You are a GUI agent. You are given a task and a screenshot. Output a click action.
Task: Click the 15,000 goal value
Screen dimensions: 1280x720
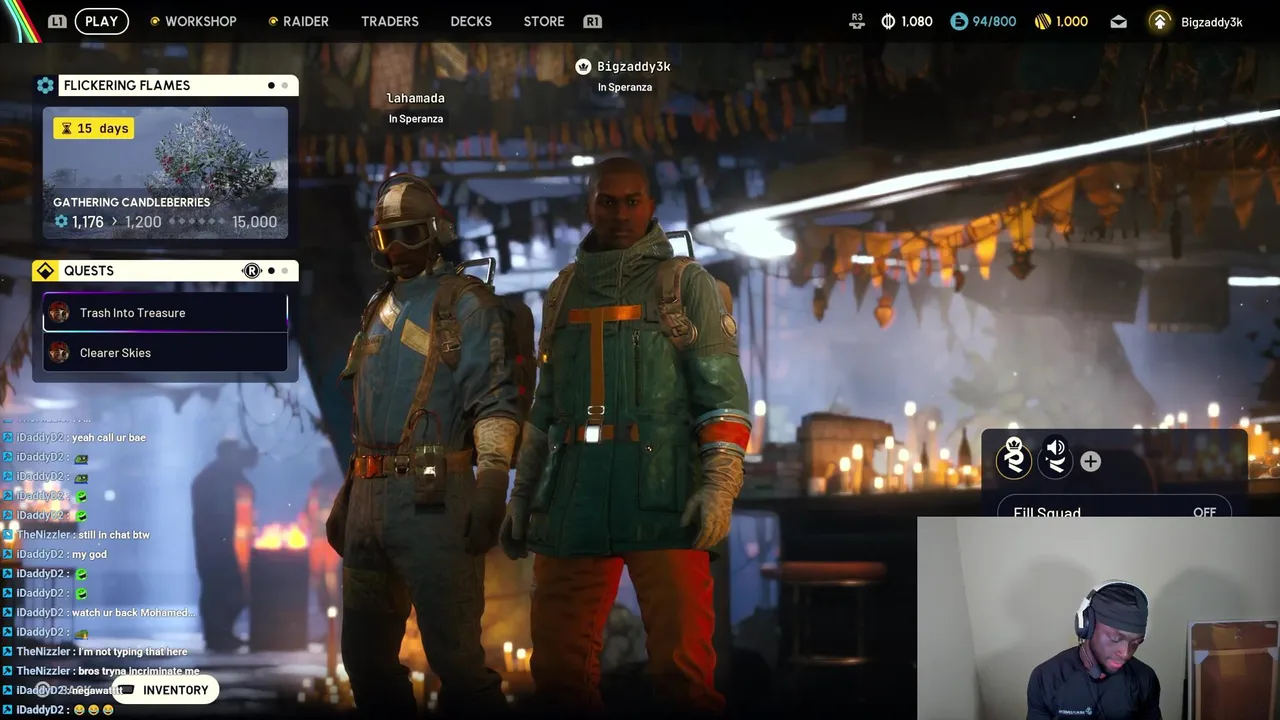254,222
